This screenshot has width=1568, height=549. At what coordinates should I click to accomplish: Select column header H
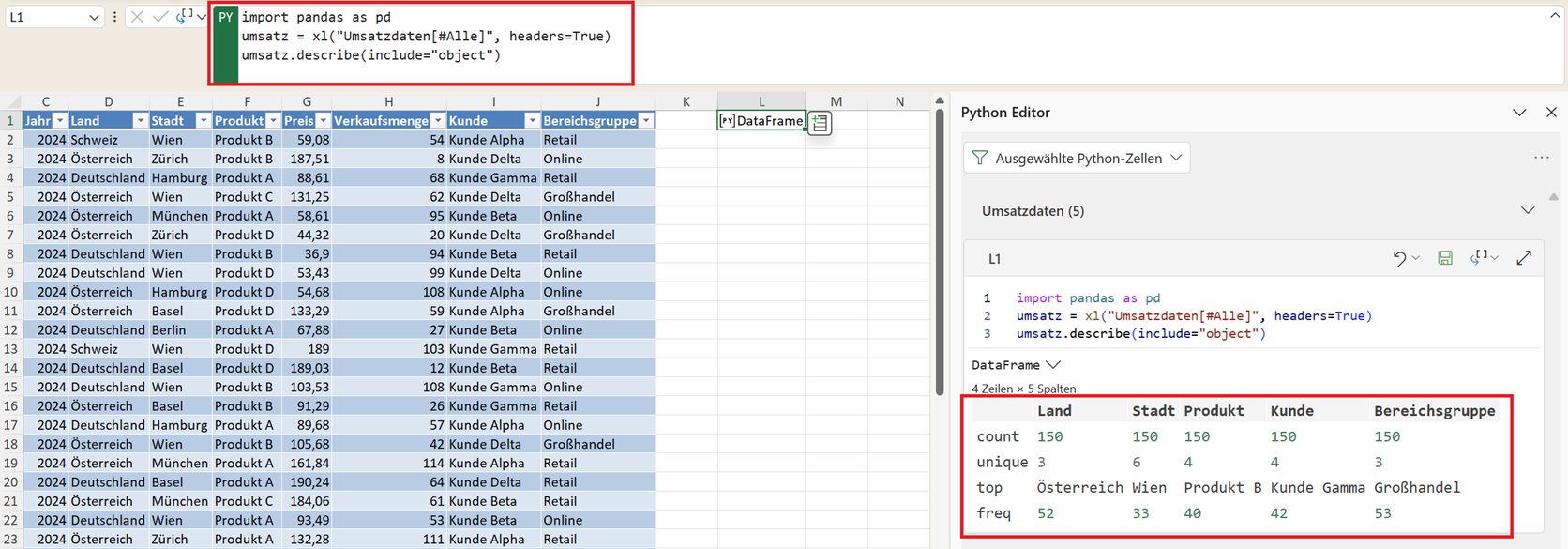coord(388,101)
